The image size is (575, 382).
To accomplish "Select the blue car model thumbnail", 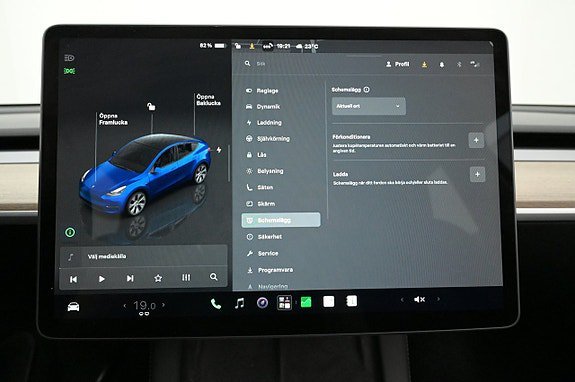I will (x=146, y=174).
